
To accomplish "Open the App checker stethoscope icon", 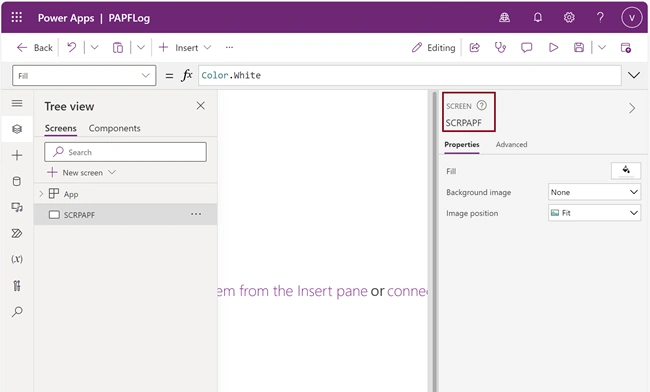I will (500, 48).
